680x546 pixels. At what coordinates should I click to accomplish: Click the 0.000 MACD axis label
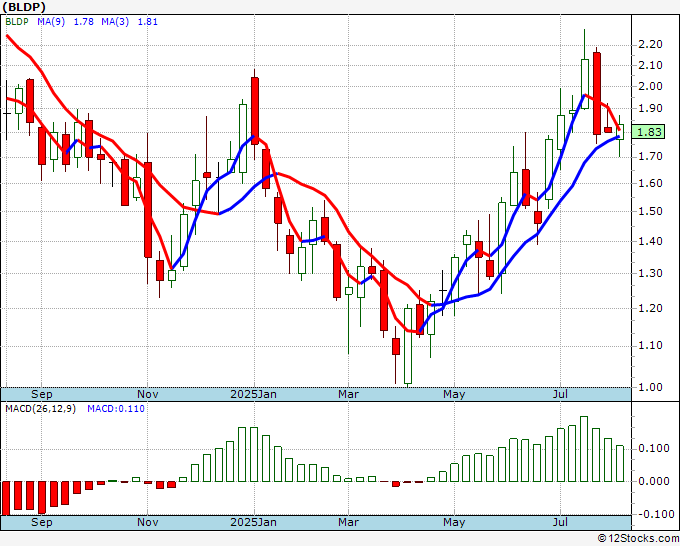(x=654, y=481)
